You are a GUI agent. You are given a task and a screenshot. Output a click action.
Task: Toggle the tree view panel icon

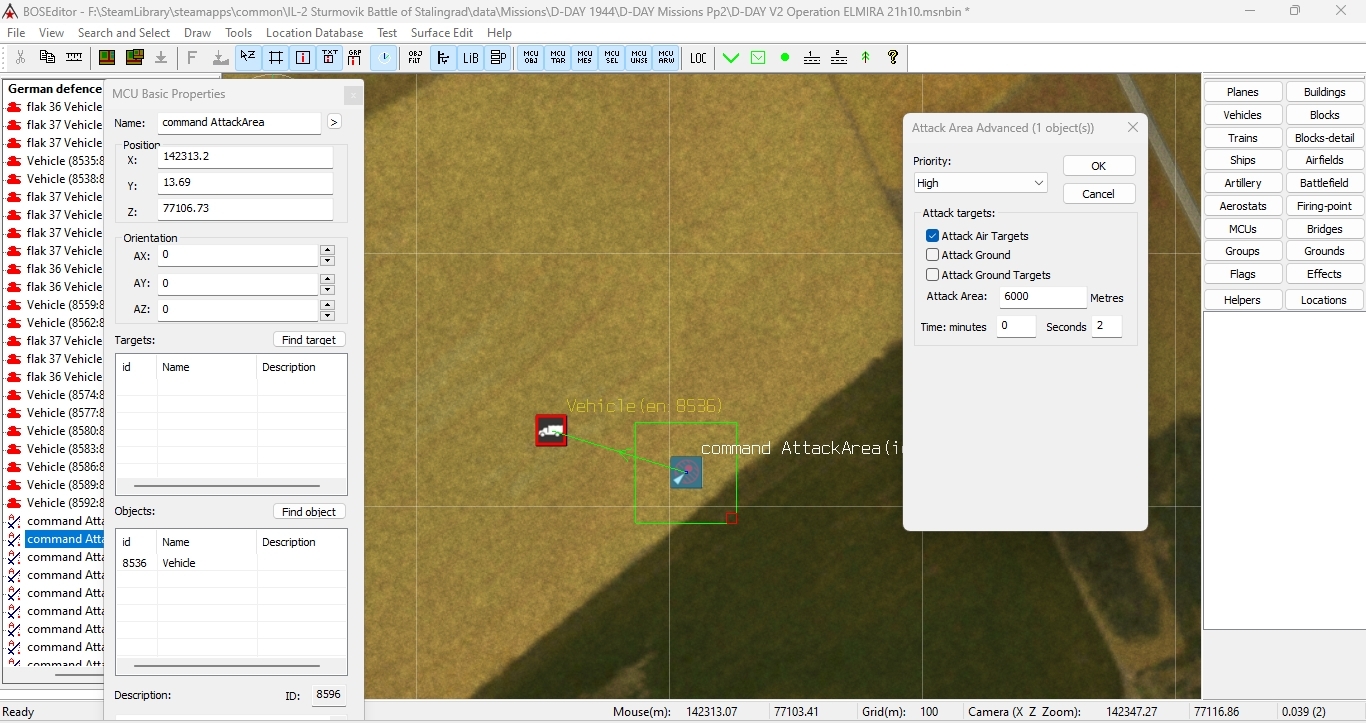coord(443,58)
